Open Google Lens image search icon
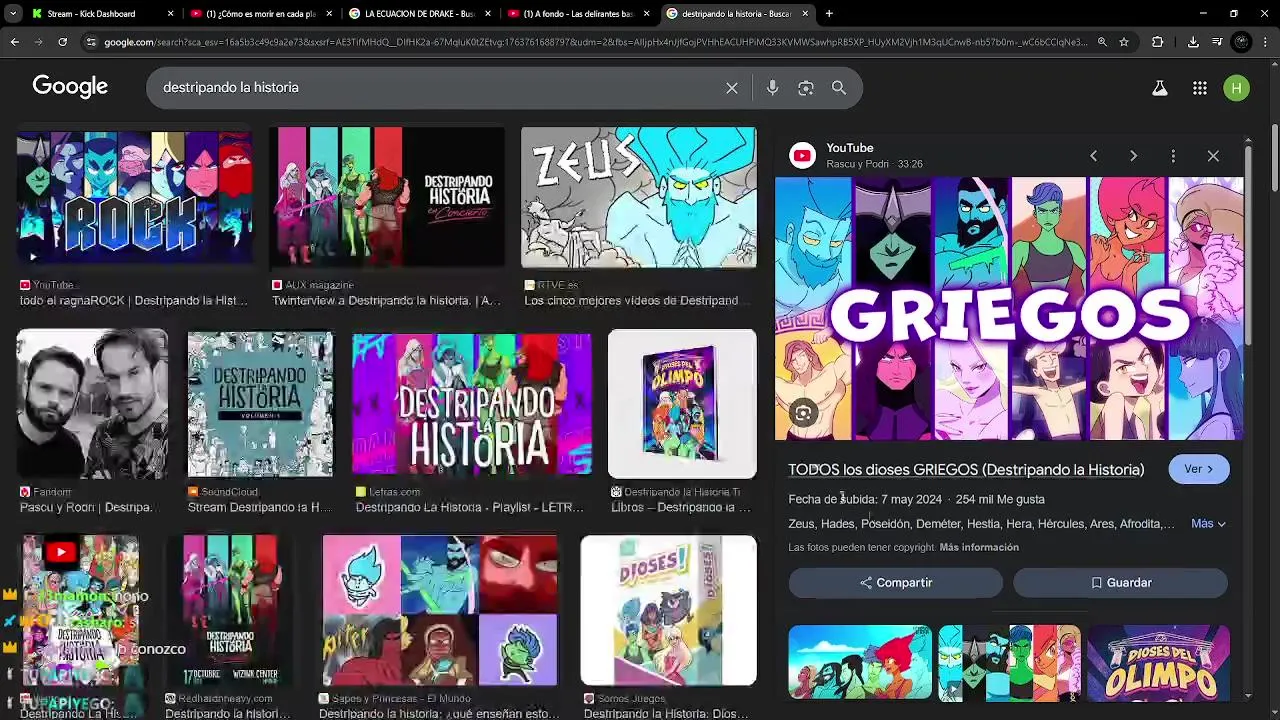The image size is (1280, 720). click(x=806, y=88)
